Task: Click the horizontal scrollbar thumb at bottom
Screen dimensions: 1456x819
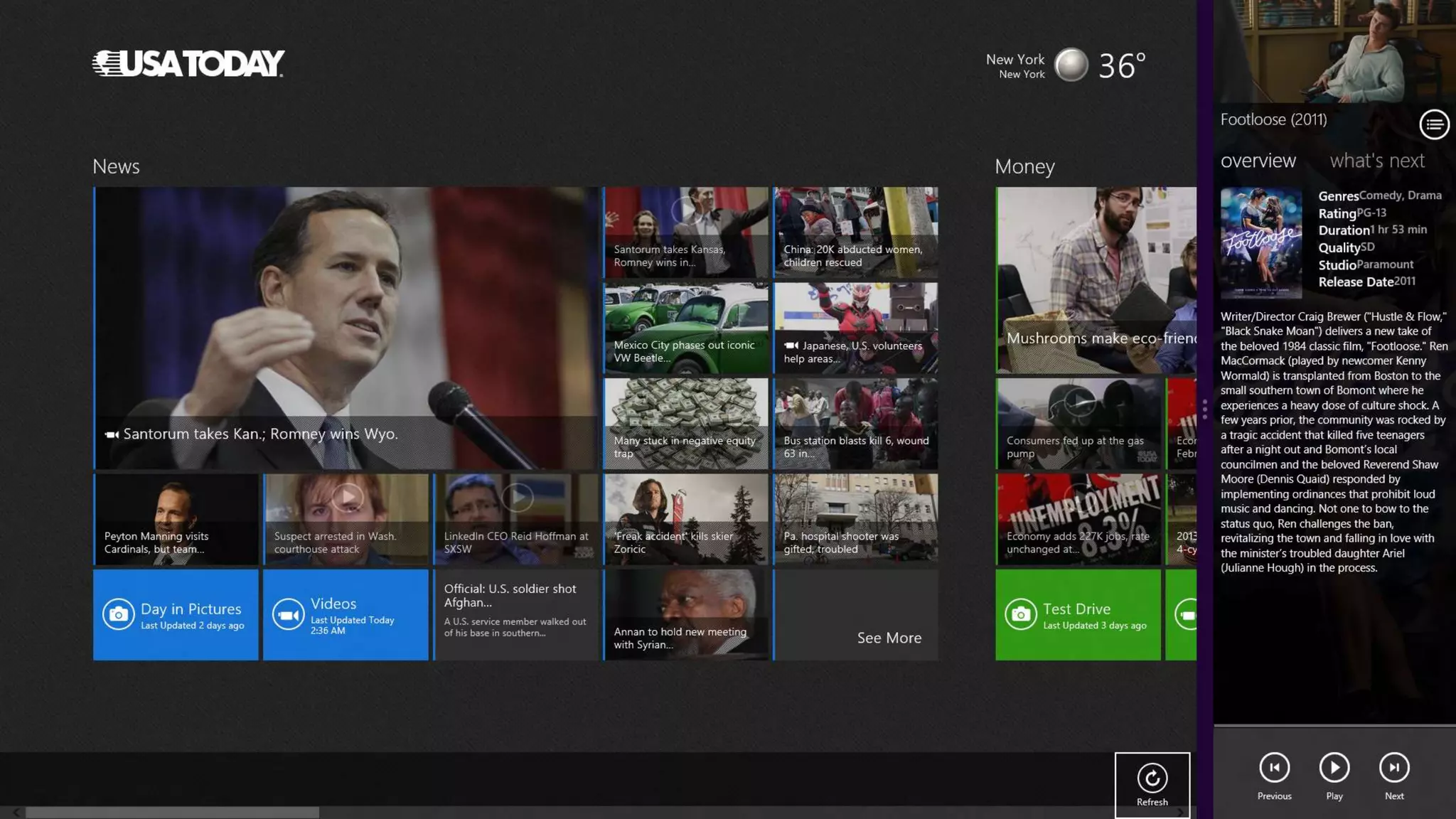Action: pos(172,813)
